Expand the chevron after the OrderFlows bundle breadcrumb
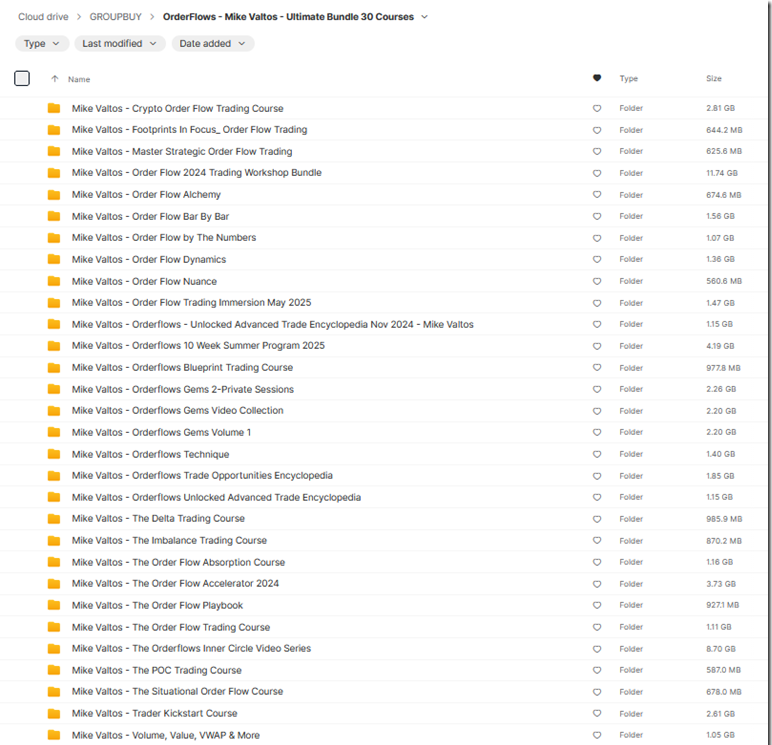 click(425, 17)
